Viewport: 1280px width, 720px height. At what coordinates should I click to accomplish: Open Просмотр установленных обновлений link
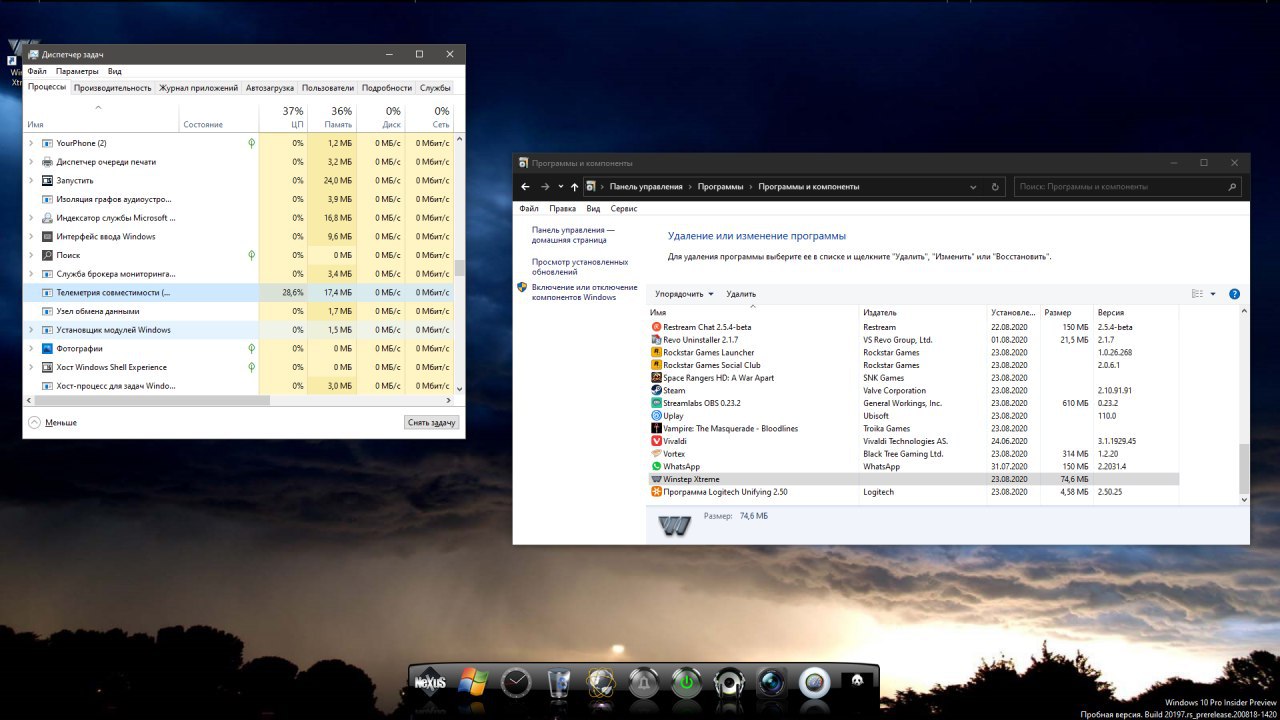[580, 267]
